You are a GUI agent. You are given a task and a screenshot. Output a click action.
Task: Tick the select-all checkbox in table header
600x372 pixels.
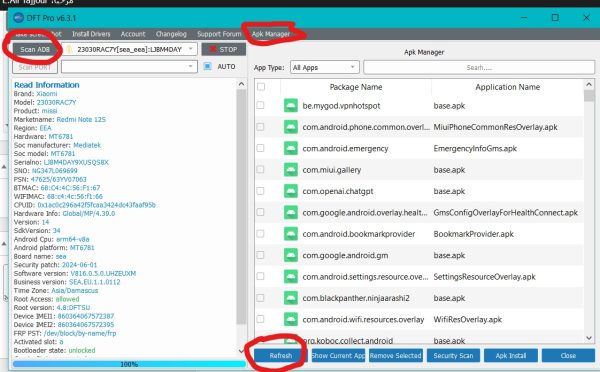[x=261, y=87]
